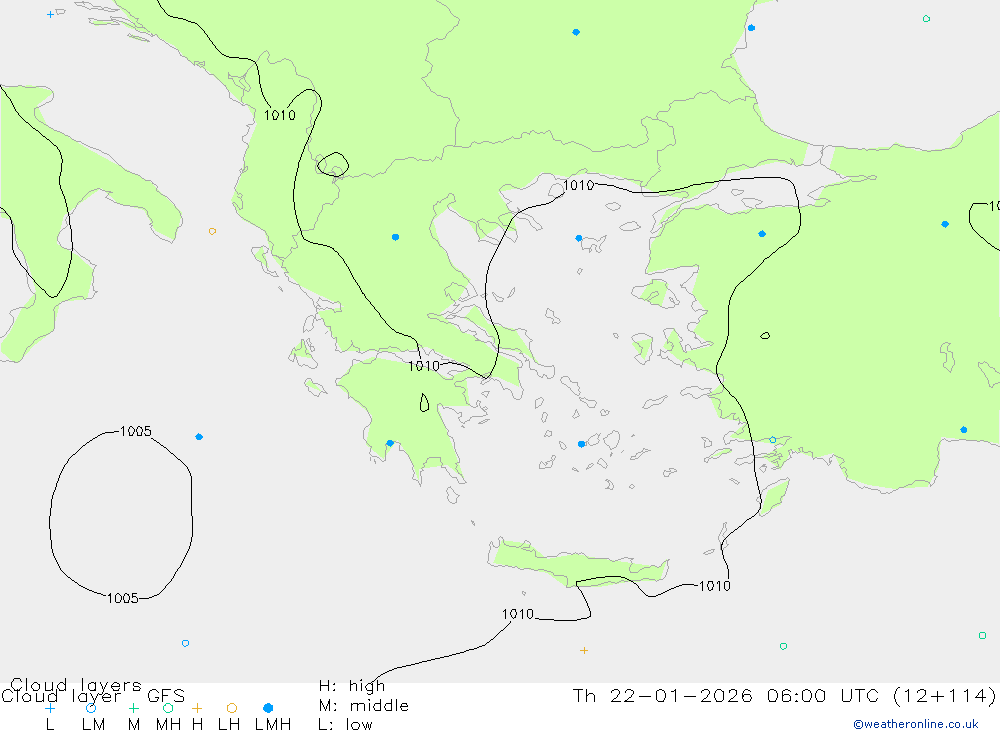Click the filled LMH dot on the Black Sea coast
Image resolution: width=1000 pixels, height=733 pixels.
[751, 27]
